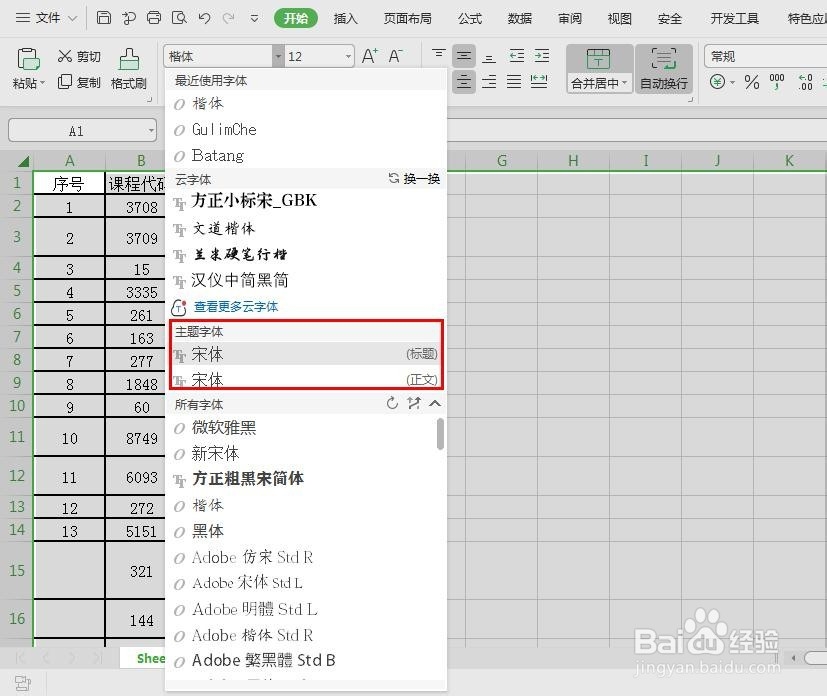Screen dimensions: 827x696
Task: Open the Review (审阅) tab
Action: 570,18
